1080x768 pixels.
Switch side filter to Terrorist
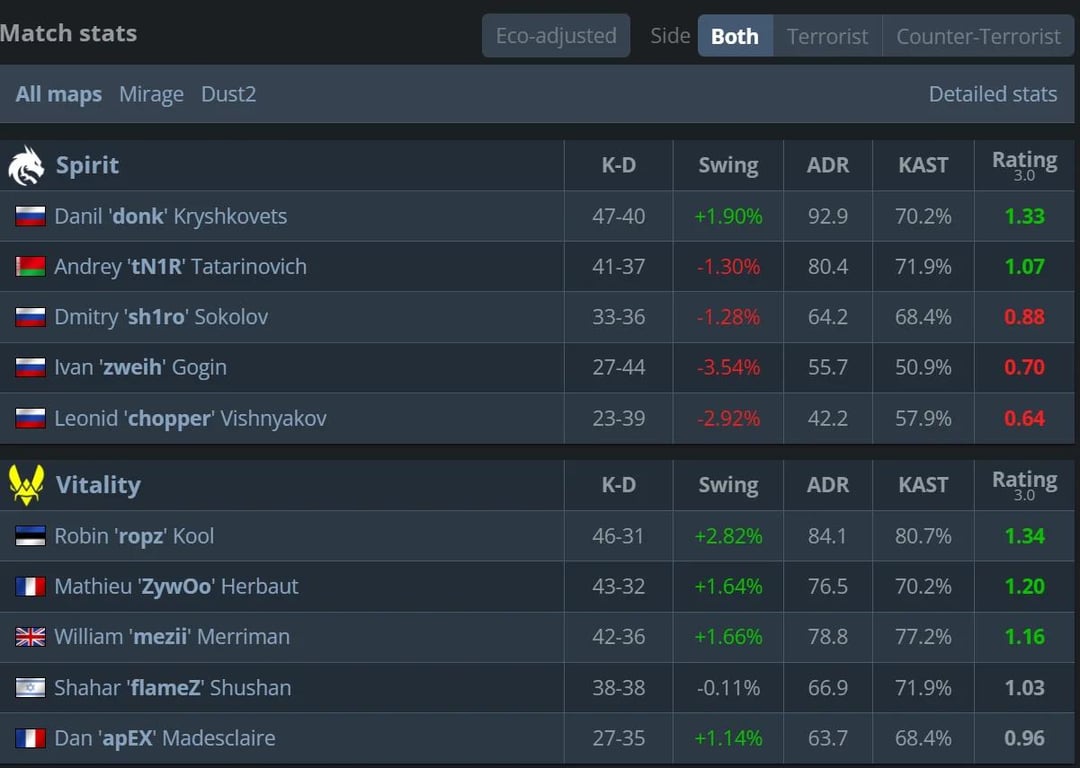click(827, 36)
